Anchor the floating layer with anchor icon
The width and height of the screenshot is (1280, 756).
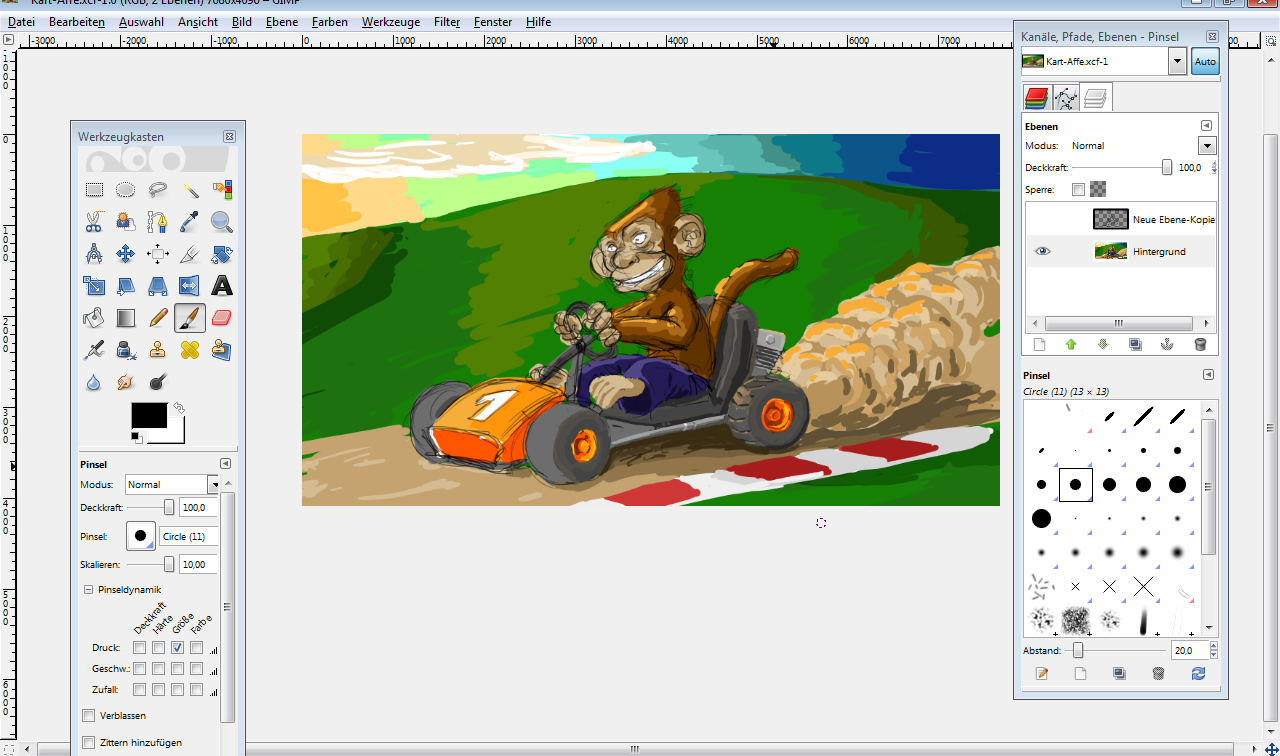(1167, 345)
